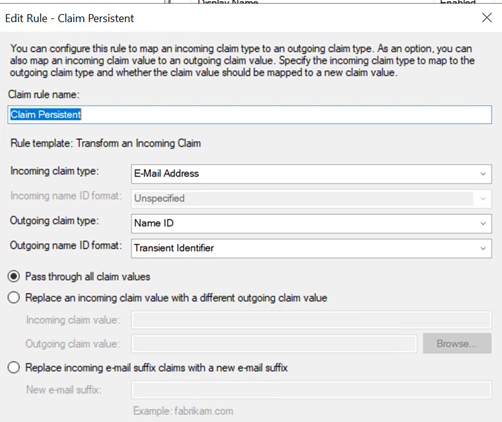This screenshot has width=502, height=422.
Task: Click the 'Claim rule name:' label
Action: click(44, 95)
